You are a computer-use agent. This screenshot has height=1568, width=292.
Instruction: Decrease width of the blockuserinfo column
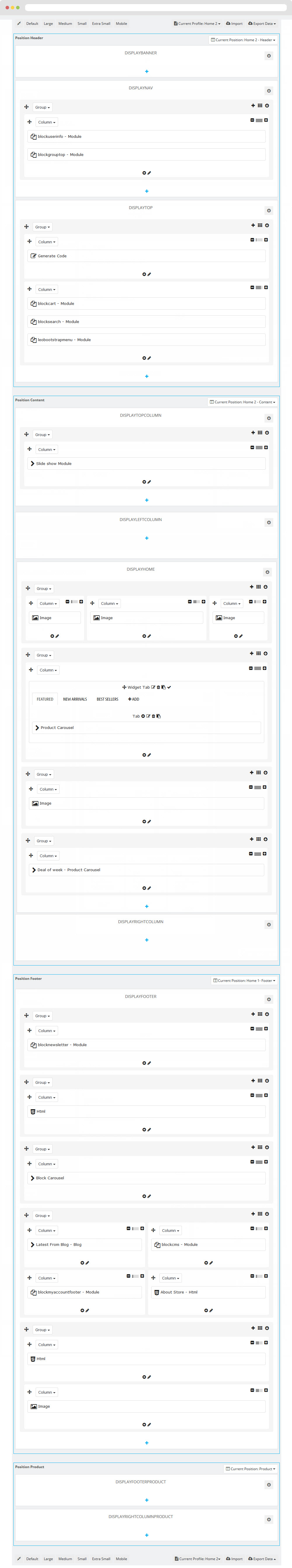pos(253,121)
